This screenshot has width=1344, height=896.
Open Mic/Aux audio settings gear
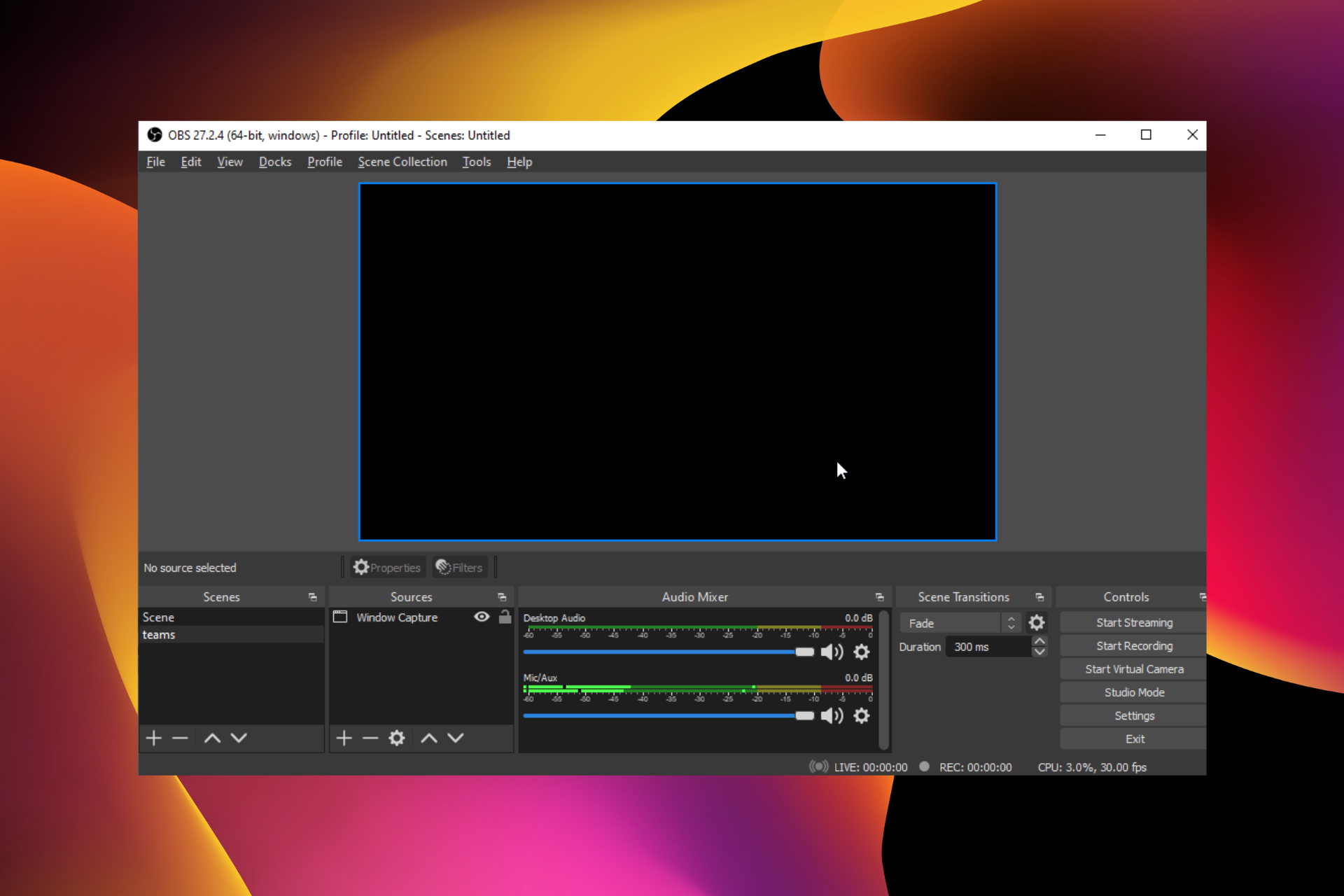click(862, 715)
